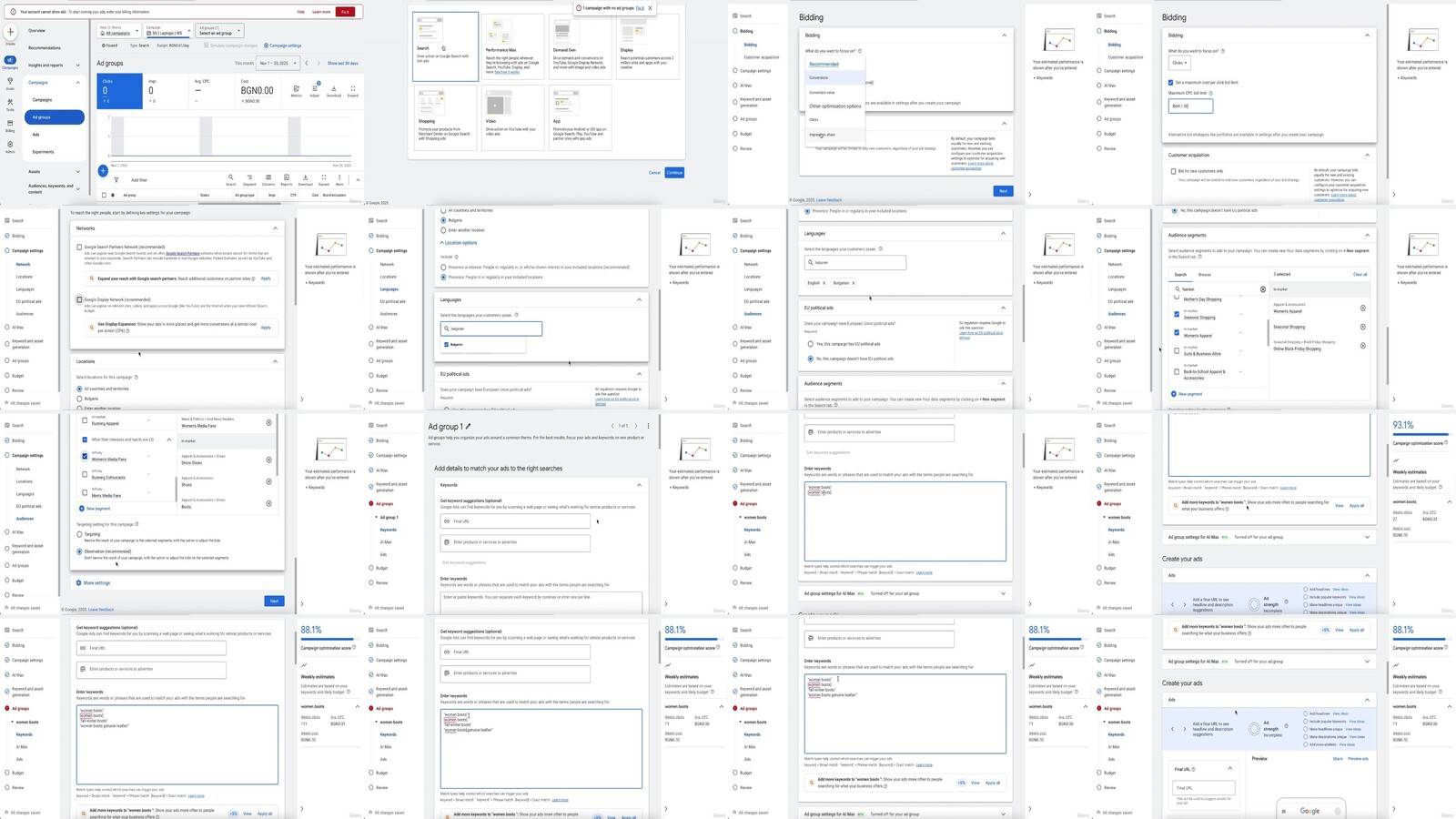The height and width of the screenshot is (819, 1456).
Task: Remove the Dress Shoes selected segment
Action: click(268, 460)
